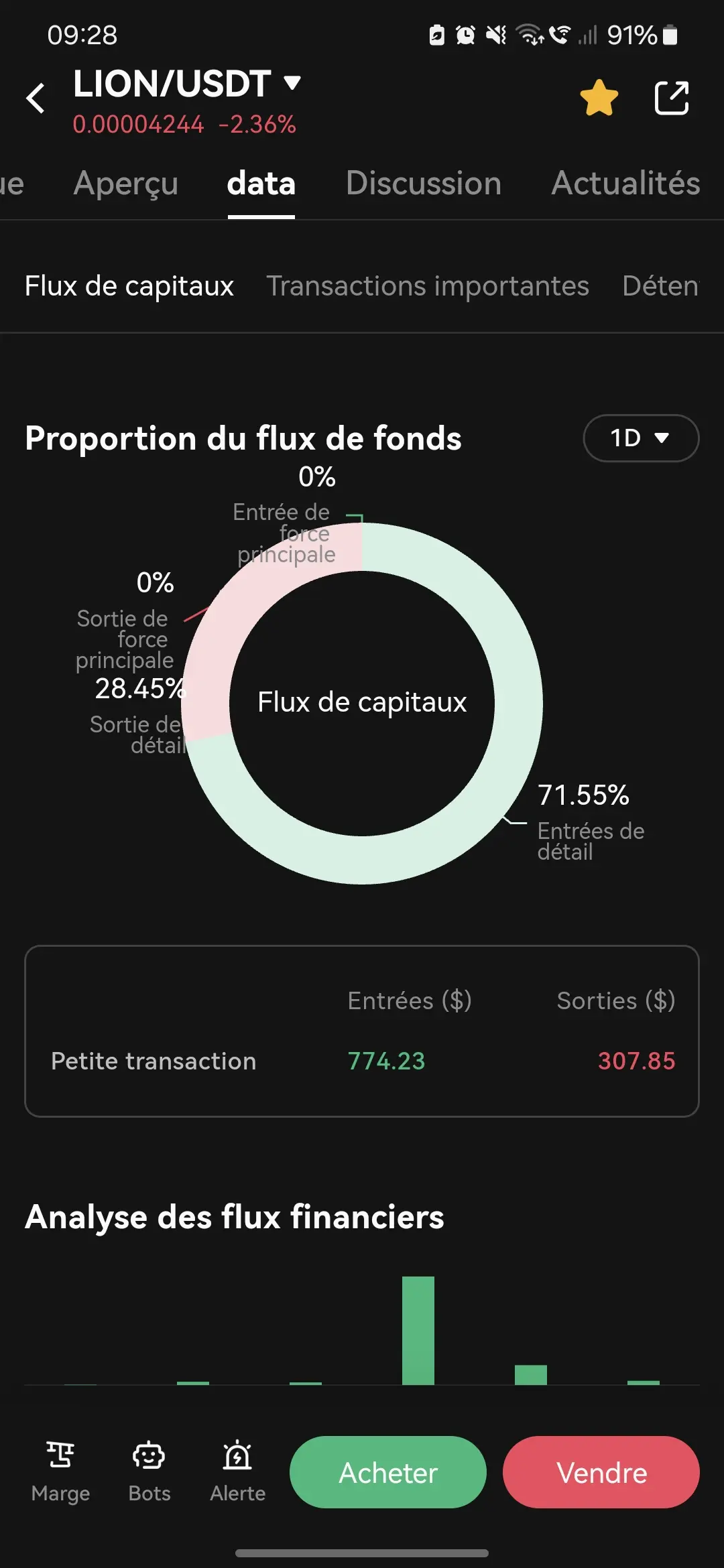
Task: Open the share icon at top right
Action: click(672, 98)
